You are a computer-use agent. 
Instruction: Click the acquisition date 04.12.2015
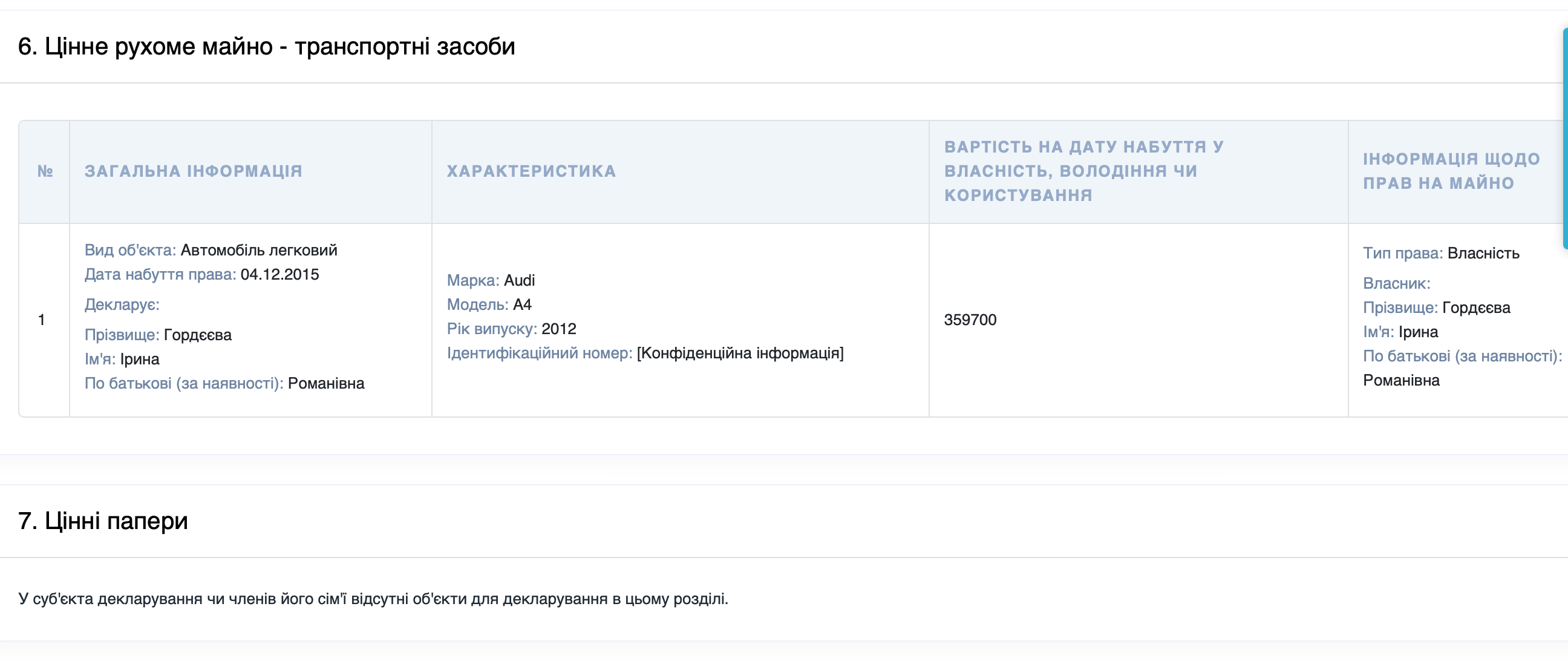click(x=279, y=274)
